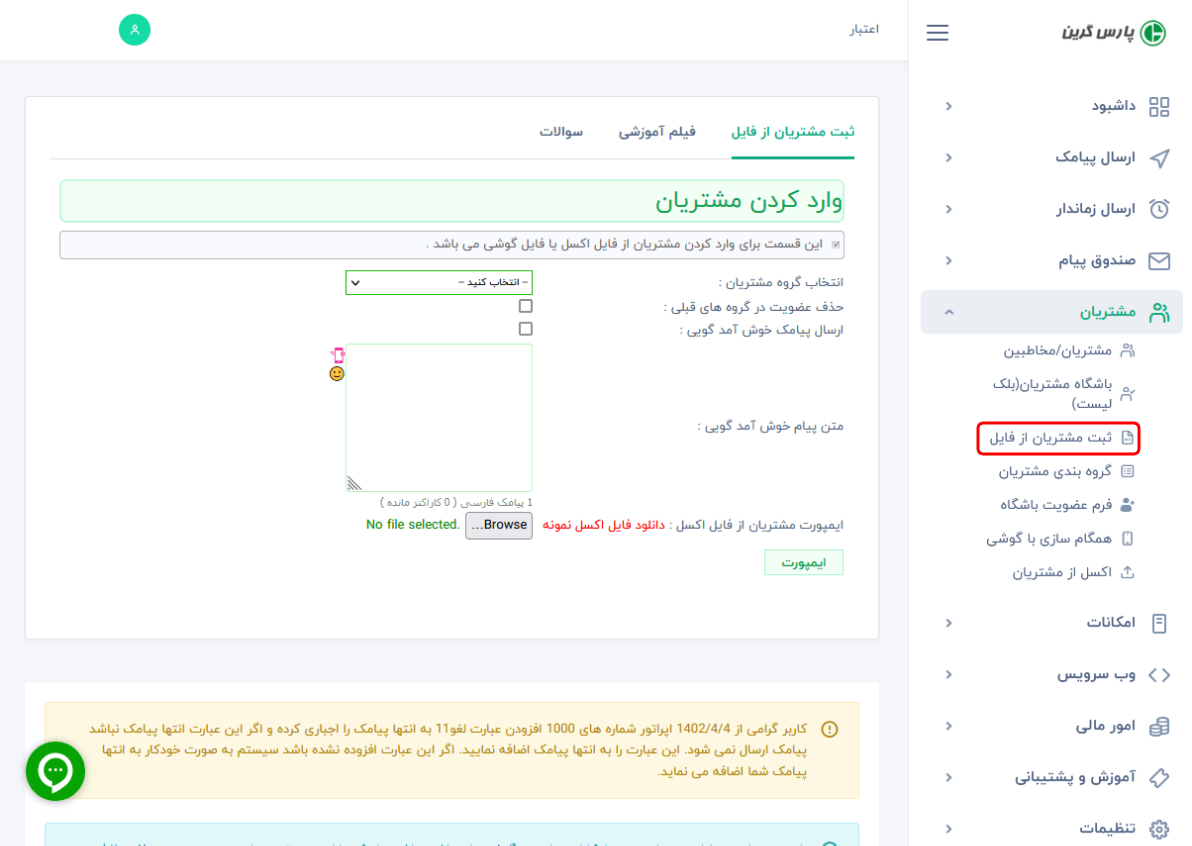
Task: Toggle the sidebar with the hamburger menu
Action: [937, 32]
